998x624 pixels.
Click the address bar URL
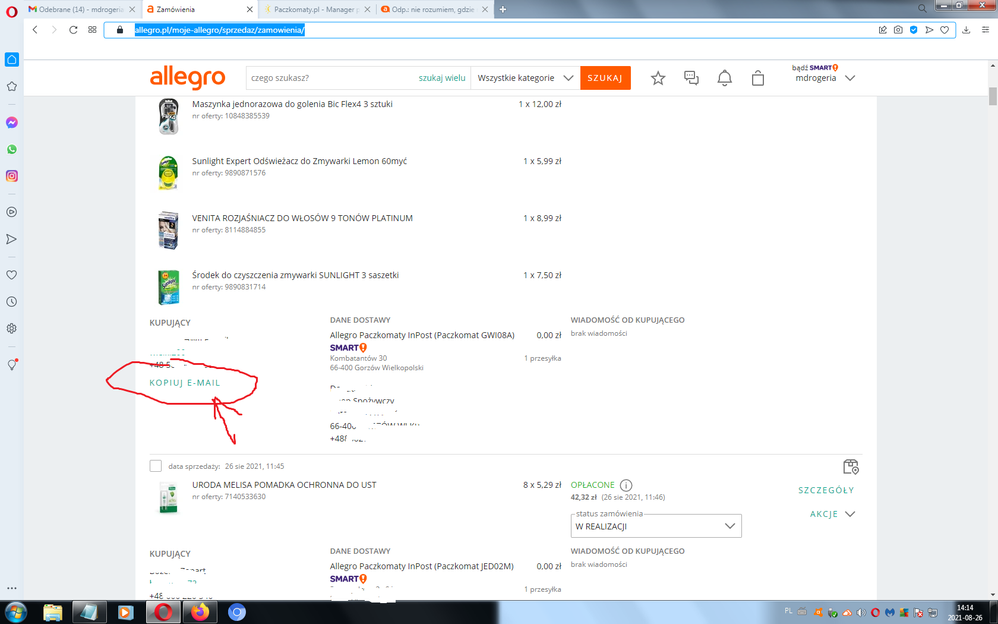pos(220,30)
